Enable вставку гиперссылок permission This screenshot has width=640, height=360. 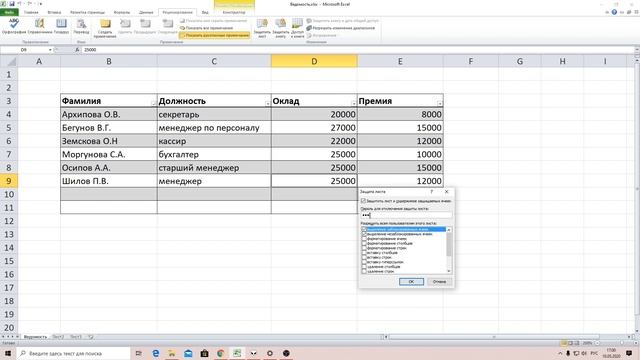click(x=364, y=262)
